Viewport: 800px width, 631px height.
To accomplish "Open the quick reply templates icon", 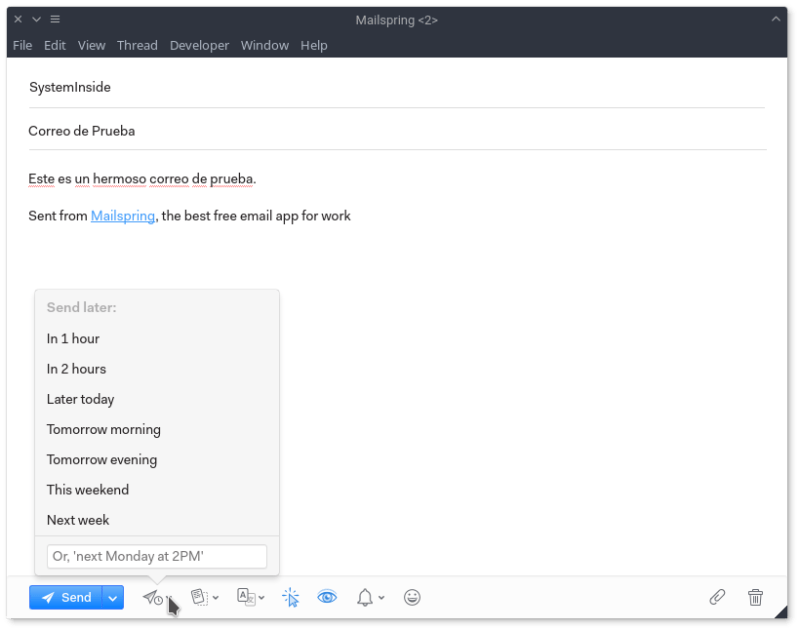I will pos(200,597).
